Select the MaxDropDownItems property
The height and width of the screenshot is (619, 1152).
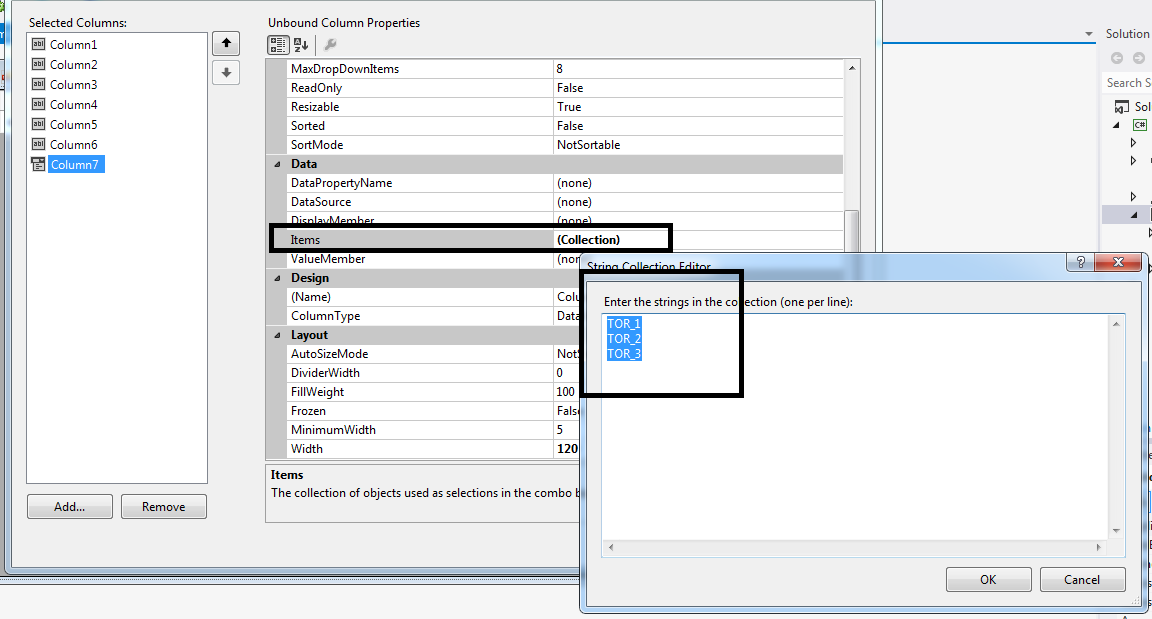click(566, 68)
